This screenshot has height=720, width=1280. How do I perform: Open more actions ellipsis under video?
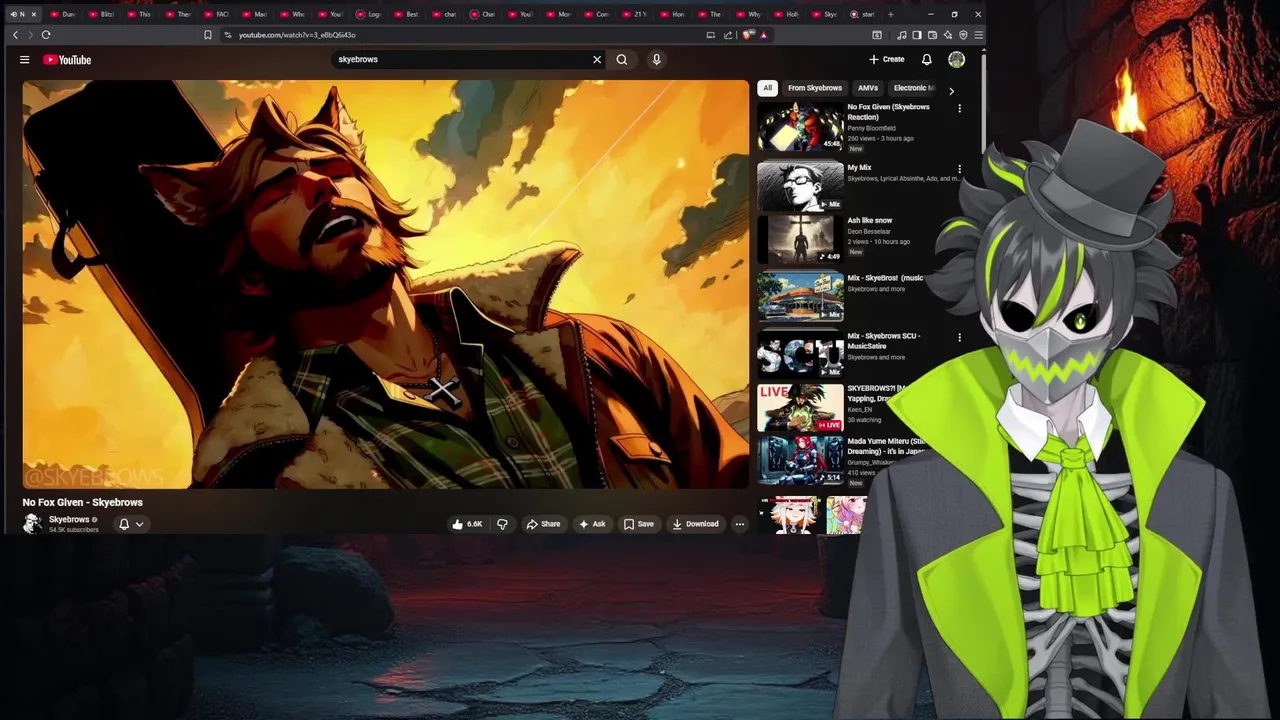tap(740, 524)
